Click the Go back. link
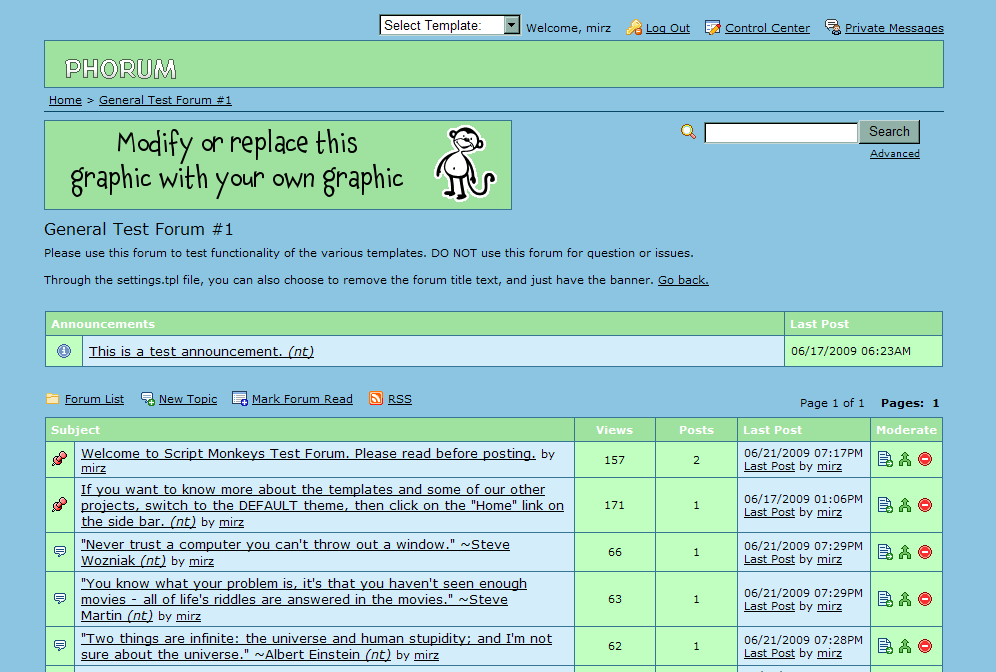The image size is (996, 672). pos(683,280)
